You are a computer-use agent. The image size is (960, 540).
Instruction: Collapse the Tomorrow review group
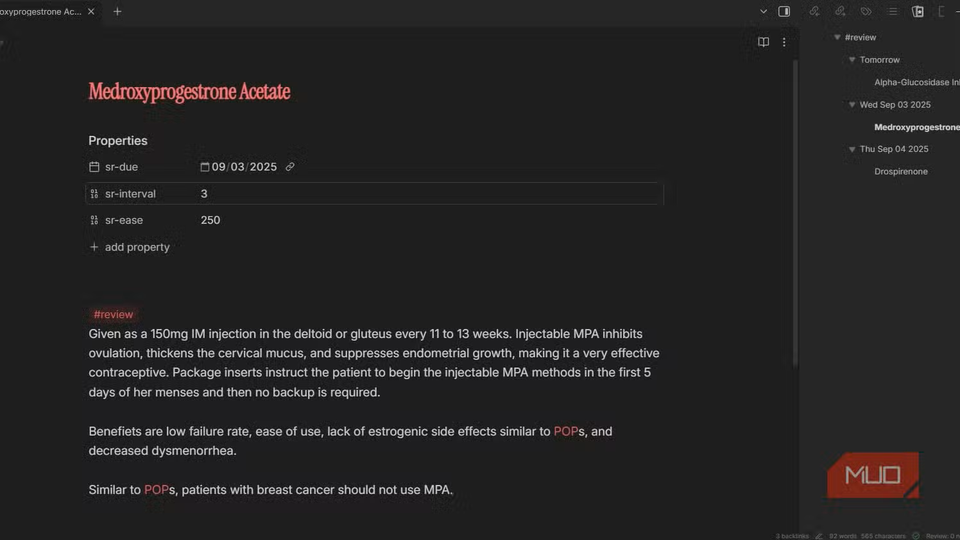852,60
